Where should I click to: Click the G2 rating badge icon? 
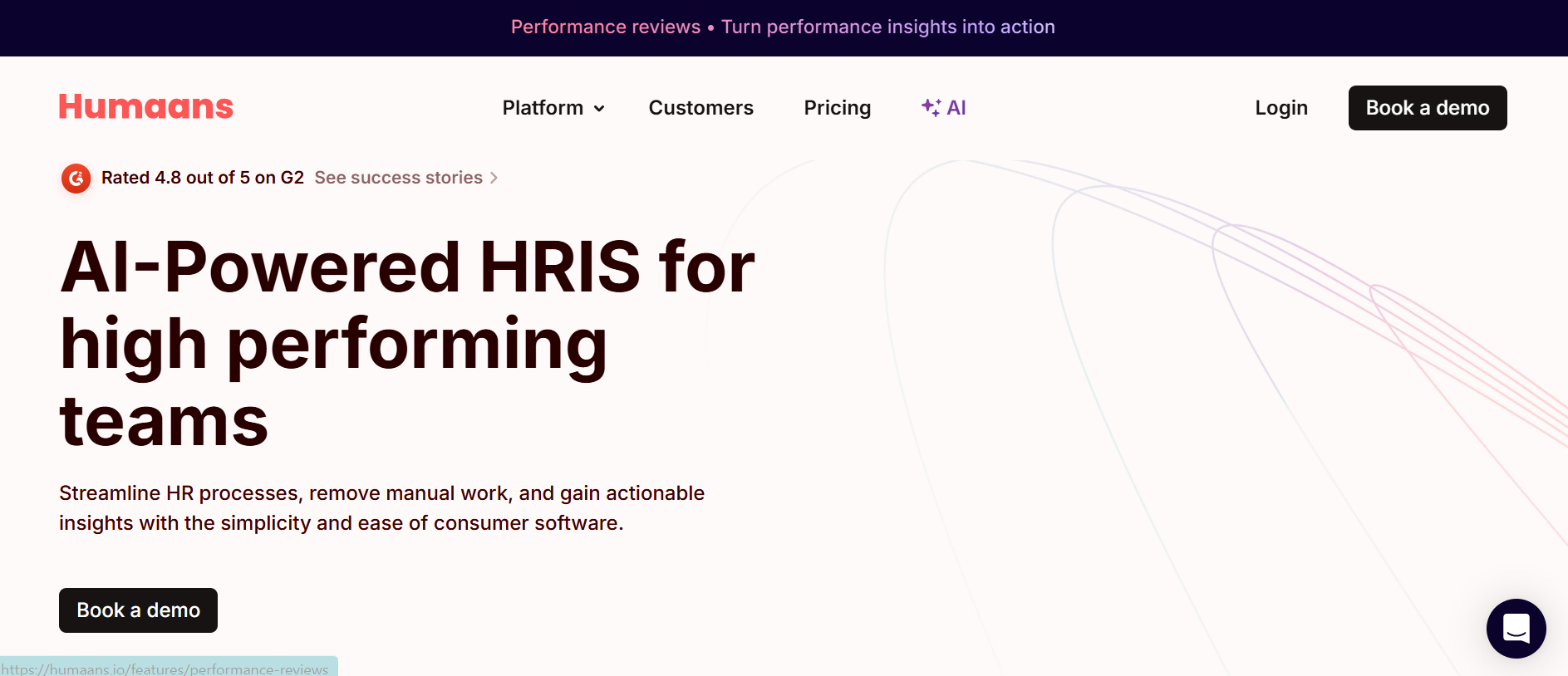pos(76,178)
